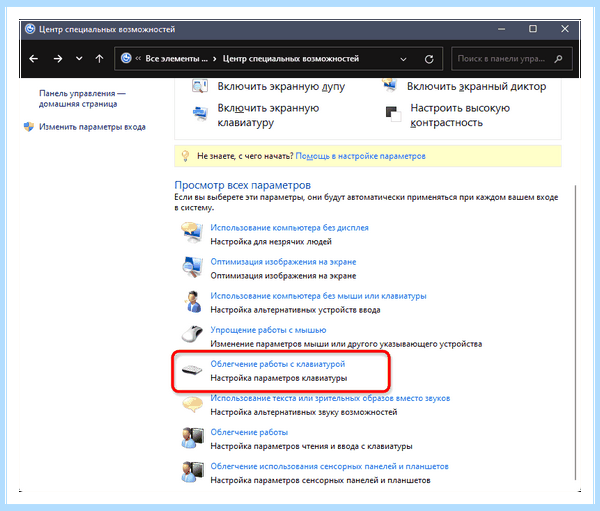Viewport: 600px width, 511px height.
Task: Click 'Настройка параметров сенсорных панелей и планшетов' text
Action: (x=320, y=480)
